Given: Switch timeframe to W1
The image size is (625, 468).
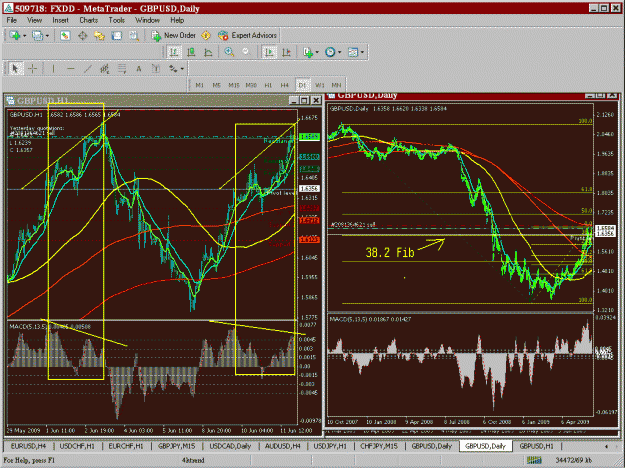Looking at the screenshot, I should coord(320,85).
